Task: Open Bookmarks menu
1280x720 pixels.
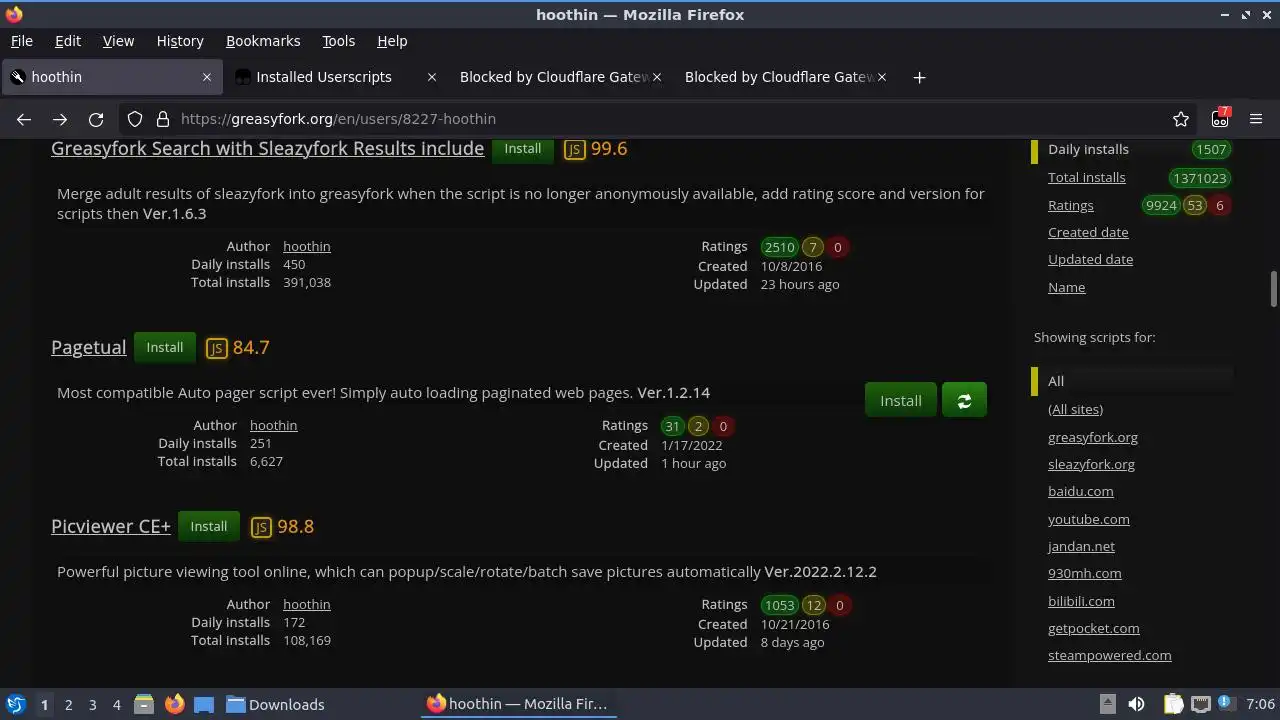Action: tap(263, 41)
